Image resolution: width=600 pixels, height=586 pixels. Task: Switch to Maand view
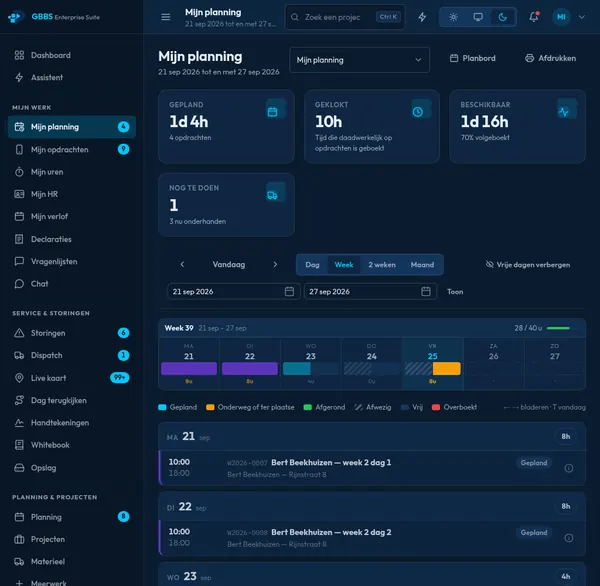tap(422, 264)
